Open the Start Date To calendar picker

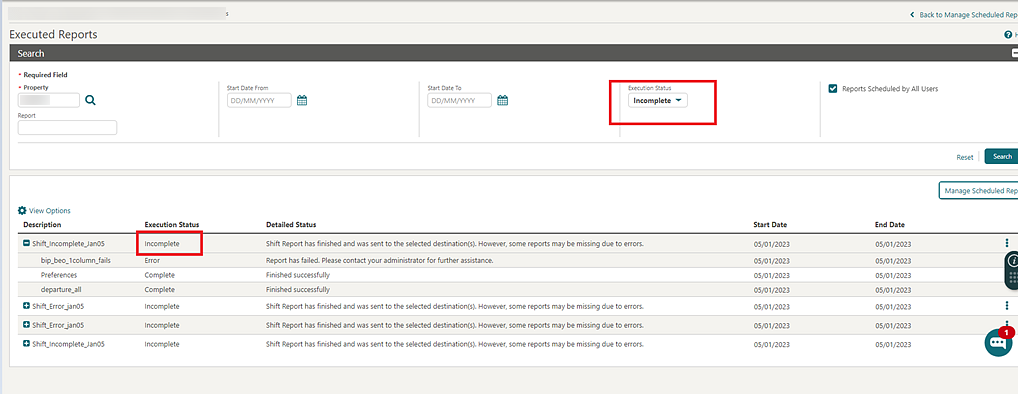click(x=503, y=101)
